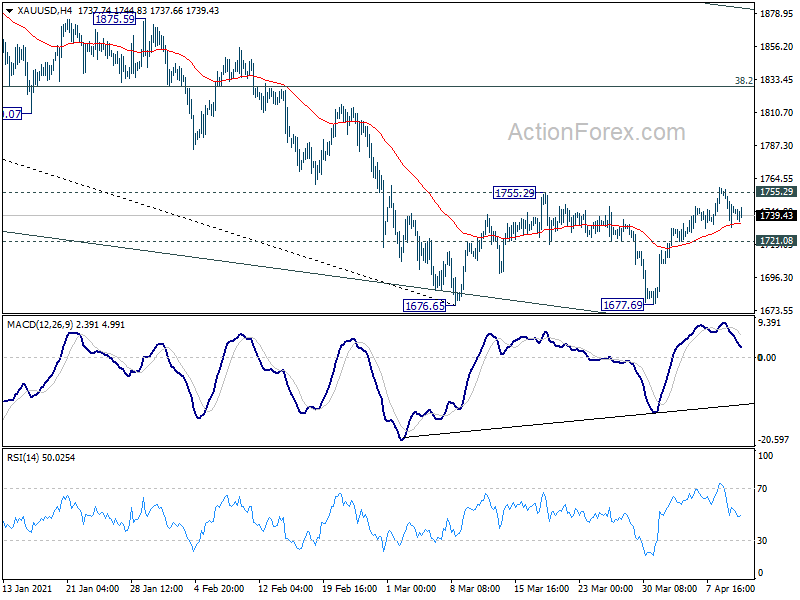
Task: Select the RSI 30 level label
Action: (x=762, y=540)
